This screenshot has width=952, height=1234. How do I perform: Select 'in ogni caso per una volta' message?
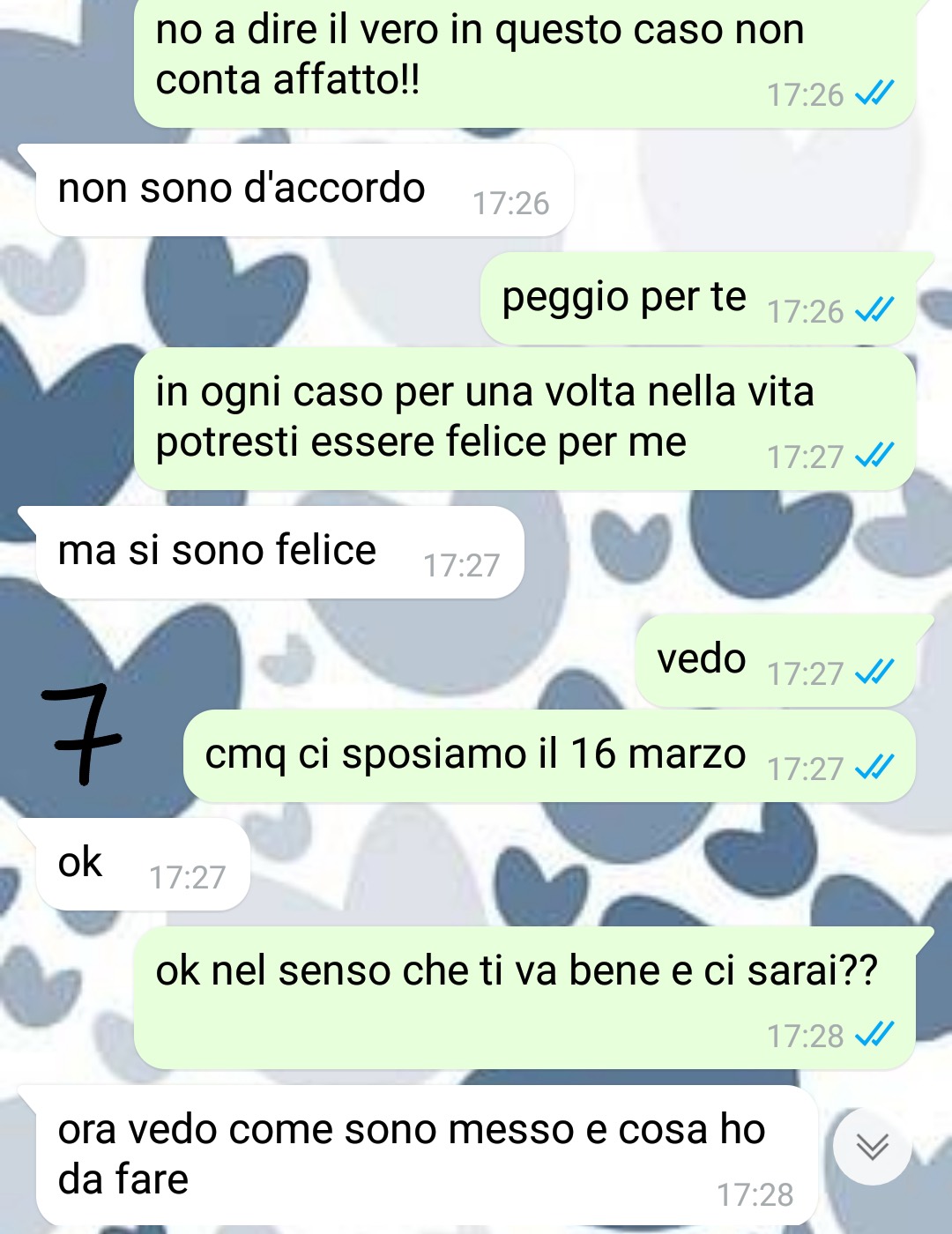tap(524, 419)
